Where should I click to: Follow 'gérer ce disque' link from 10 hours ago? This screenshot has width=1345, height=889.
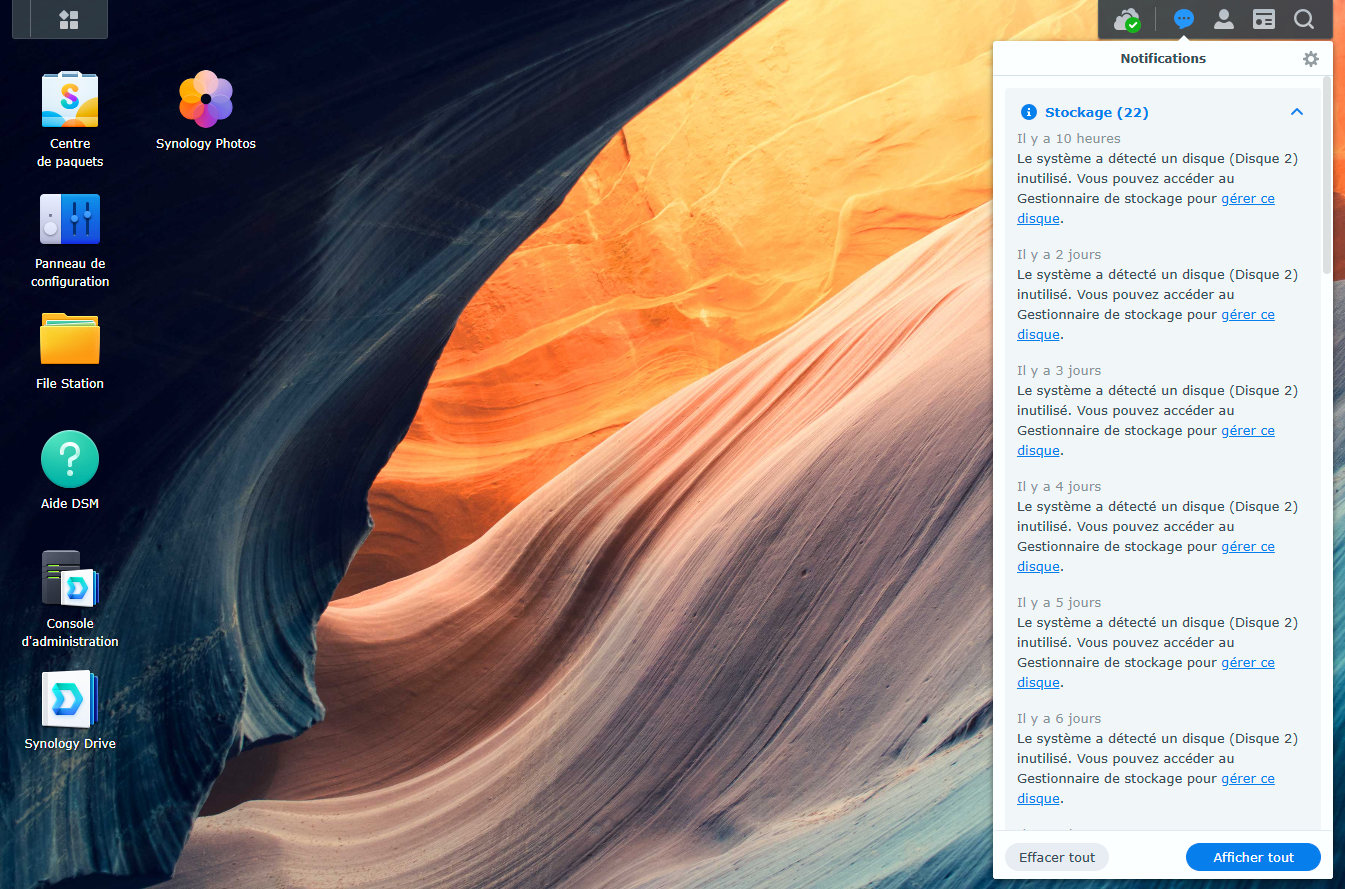click(x=1247, y=199)
